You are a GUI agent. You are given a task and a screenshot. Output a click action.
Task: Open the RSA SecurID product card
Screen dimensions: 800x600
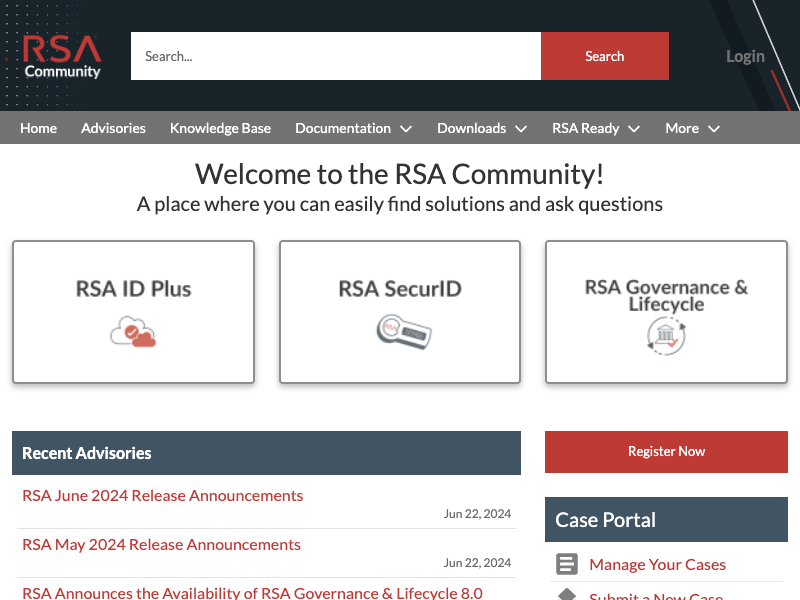tap(400, 312)
